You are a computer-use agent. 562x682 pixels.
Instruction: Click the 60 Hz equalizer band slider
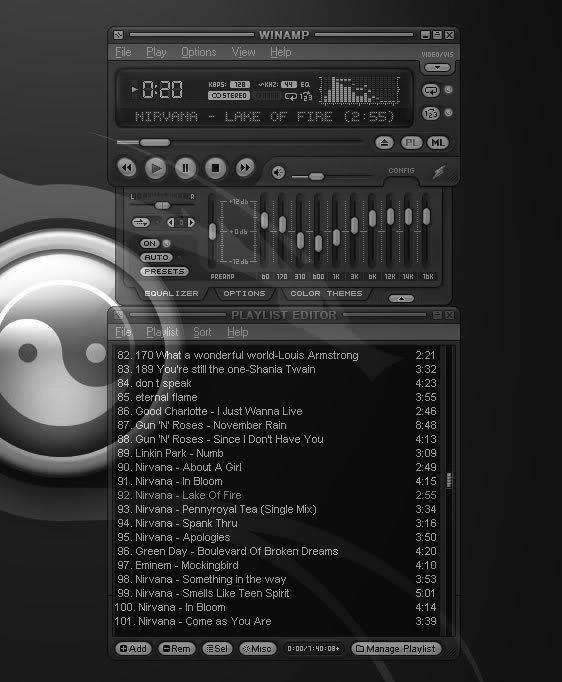pos(264,220)
